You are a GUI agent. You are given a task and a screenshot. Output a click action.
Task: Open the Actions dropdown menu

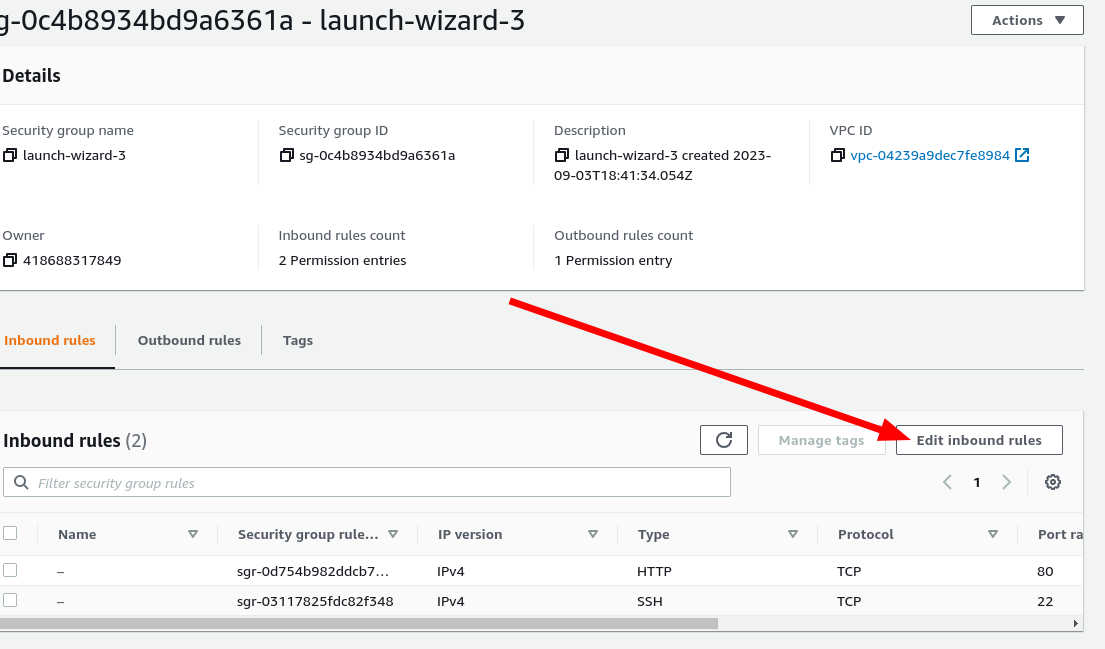click(x=1027, y=20)
